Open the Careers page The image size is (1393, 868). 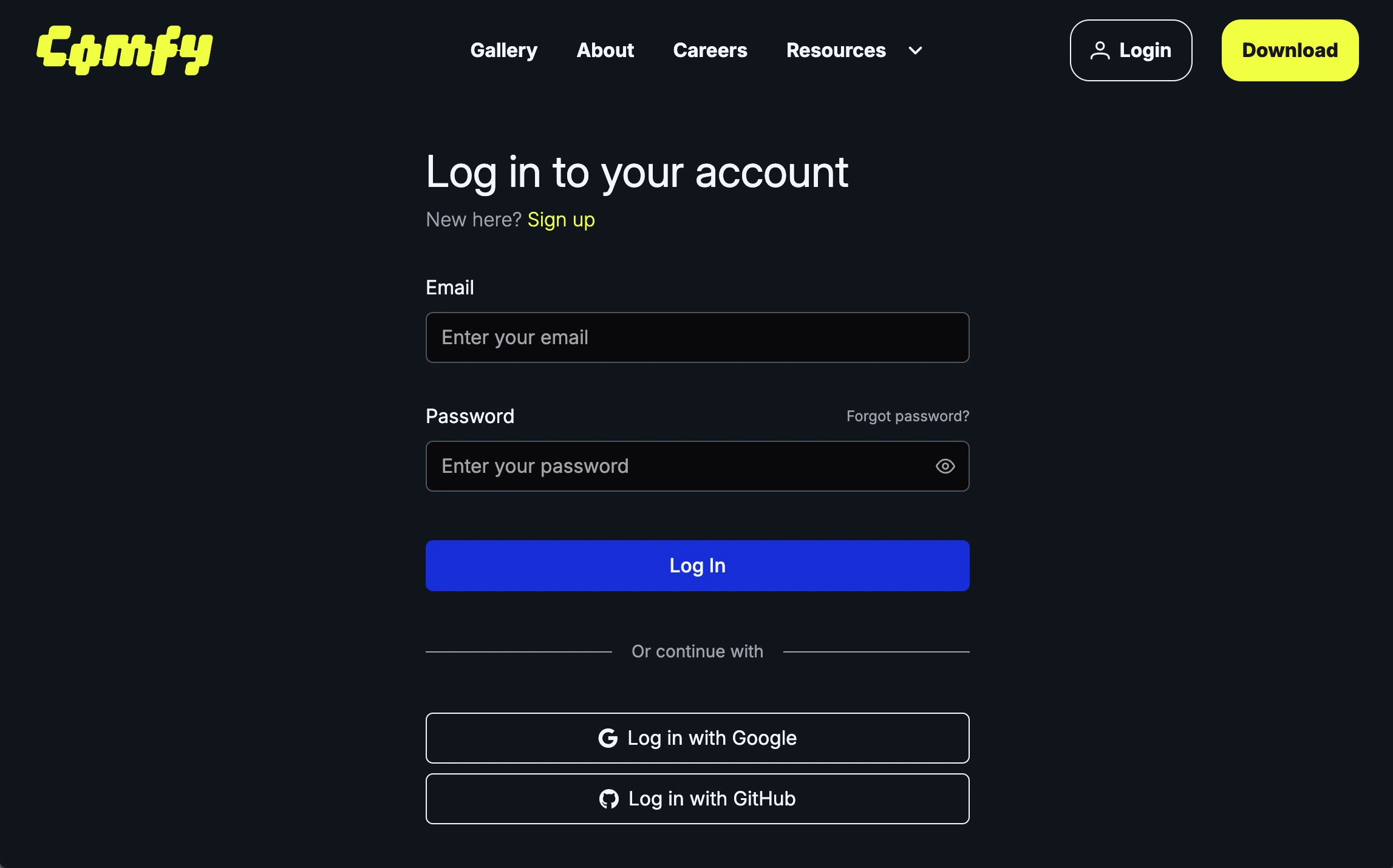tap(710, 50)
